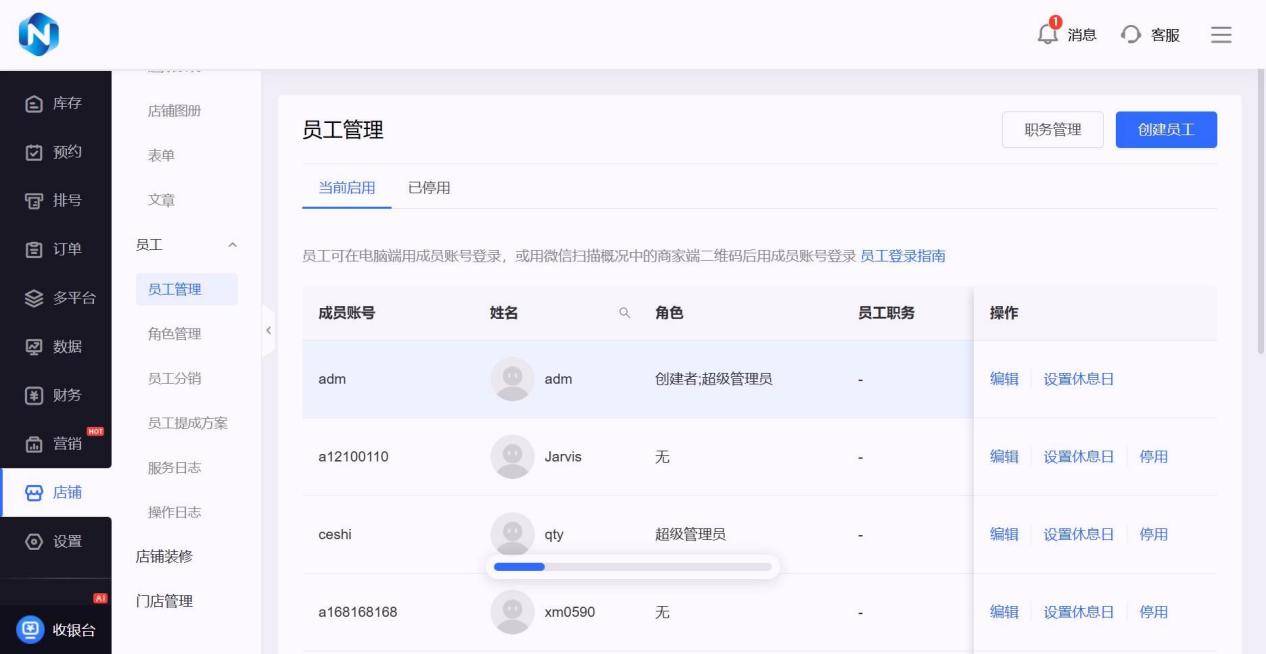The height and width of the screenshot is (654, 1266).
Task: Switch to 已停用 tab
Action: [x=429, y=188]
